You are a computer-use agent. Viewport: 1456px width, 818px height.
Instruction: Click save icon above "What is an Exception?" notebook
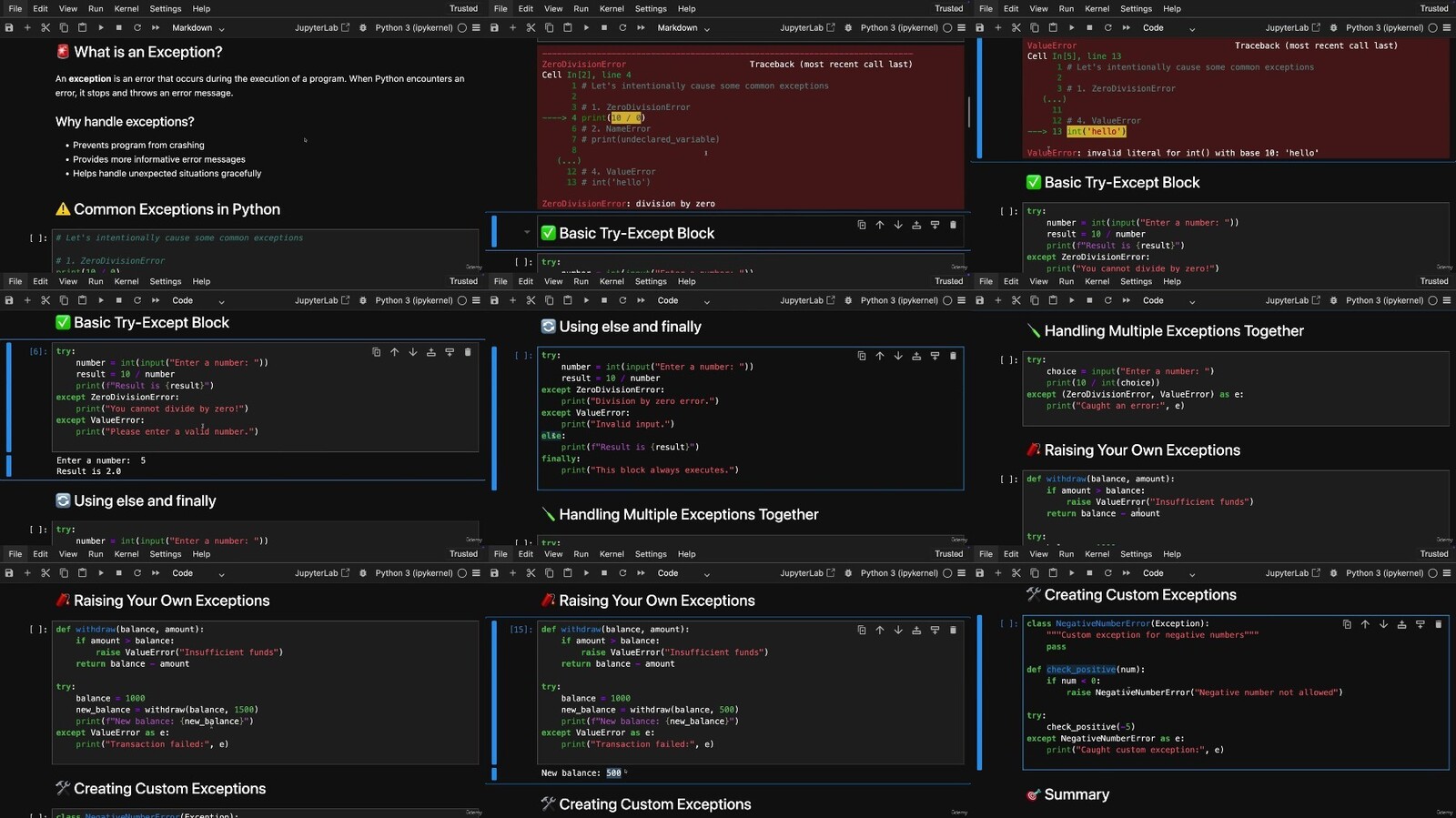(9, 28)
